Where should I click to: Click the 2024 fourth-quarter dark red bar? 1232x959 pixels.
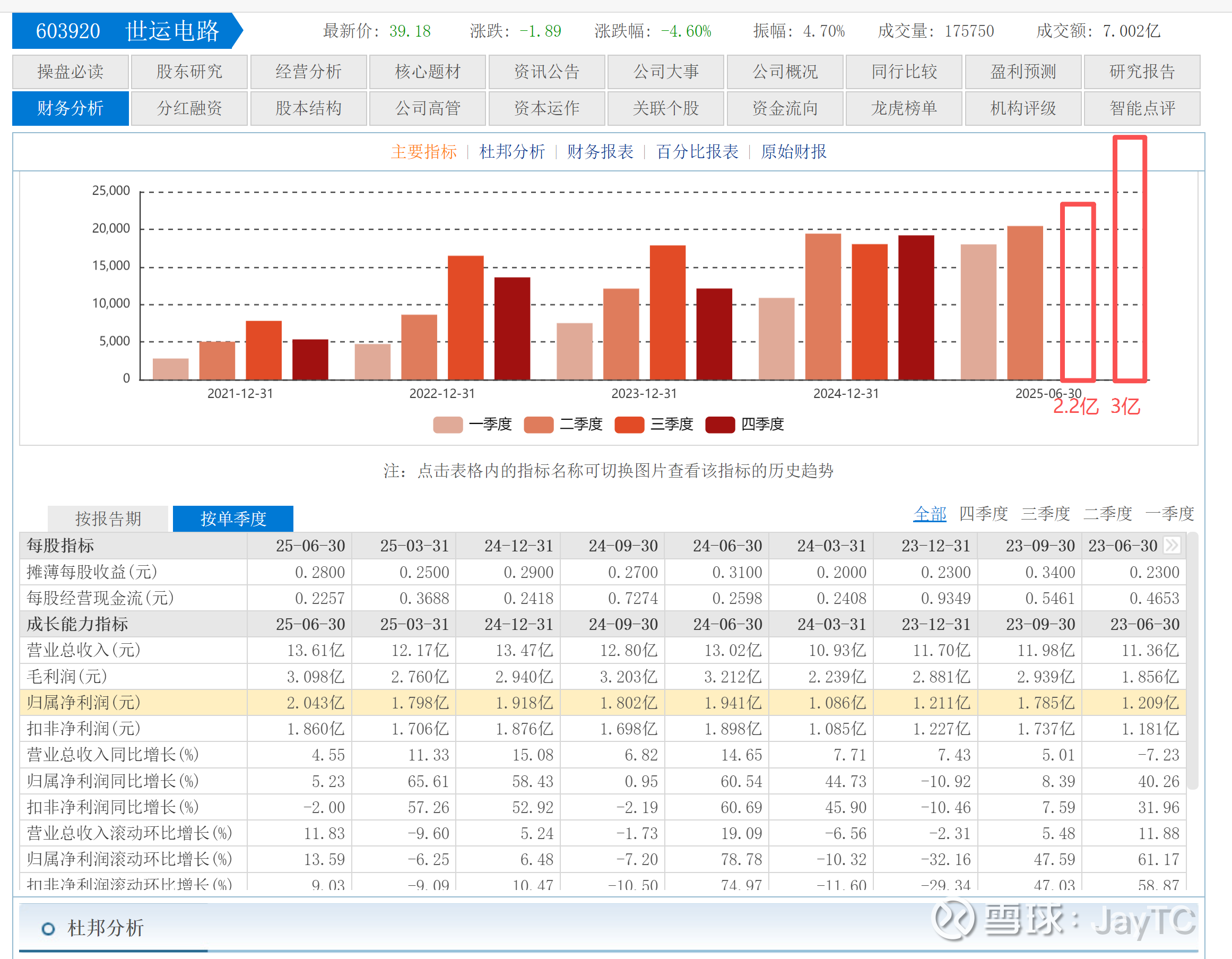[x=916, y=307]
